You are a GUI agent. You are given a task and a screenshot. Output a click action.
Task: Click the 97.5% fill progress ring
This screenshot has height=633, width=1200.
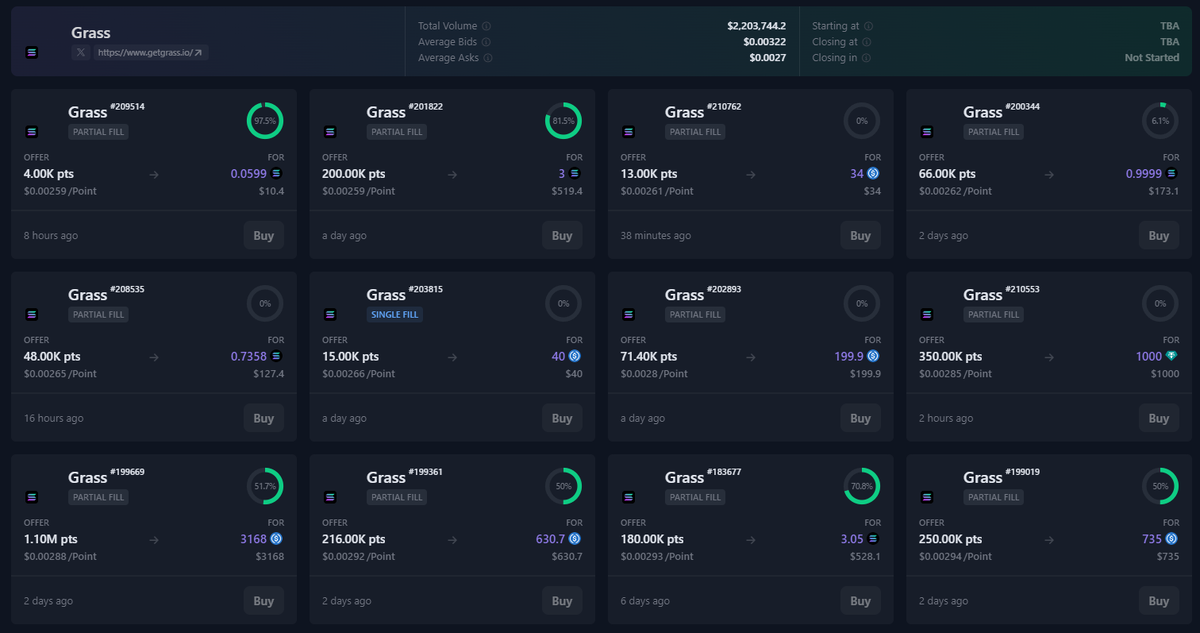point(265,121)
